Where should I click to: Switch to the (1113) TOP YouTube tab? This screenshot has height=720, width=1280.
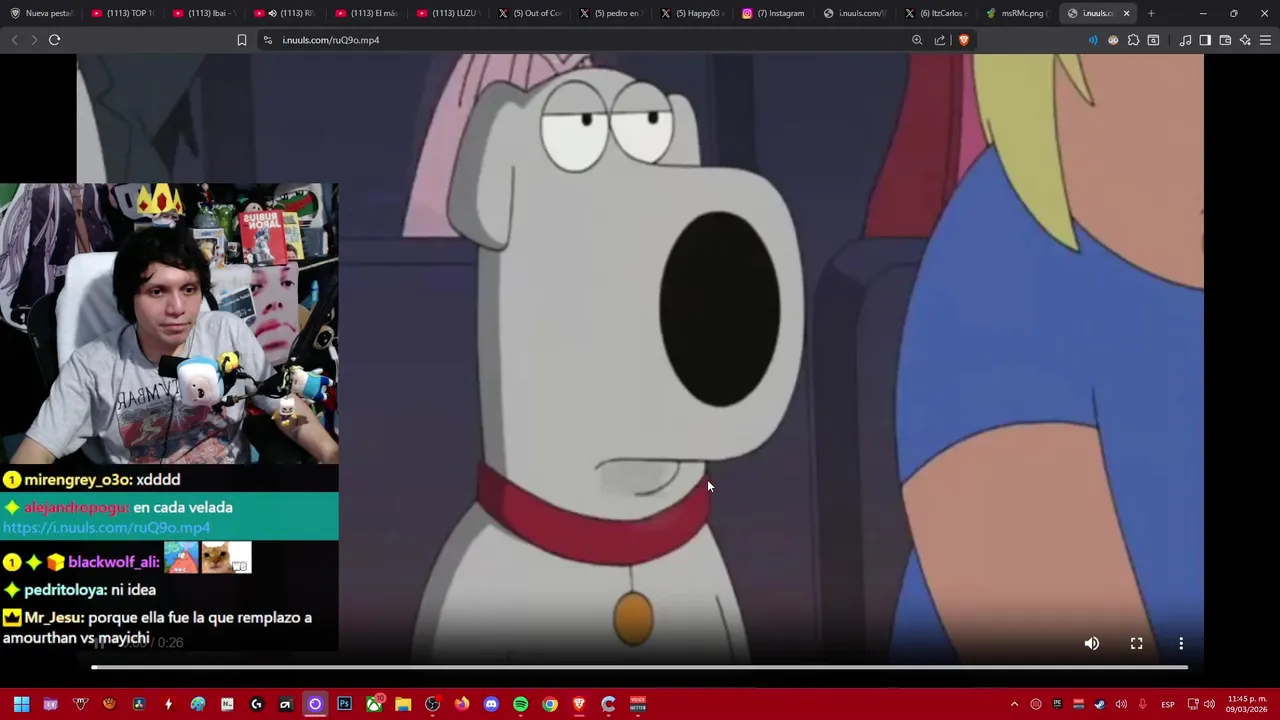[x=122, y=13]
